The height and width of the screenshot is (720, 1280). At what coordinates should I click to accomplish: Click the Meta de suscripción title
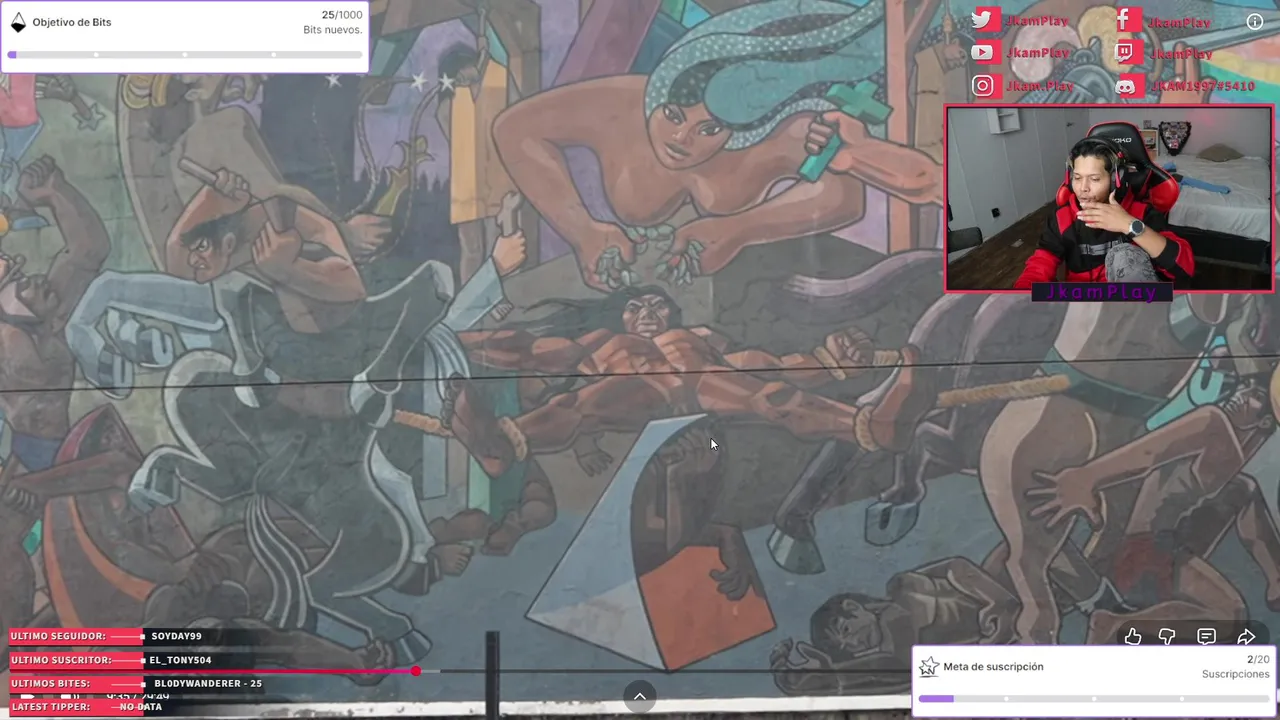point(993,667)
